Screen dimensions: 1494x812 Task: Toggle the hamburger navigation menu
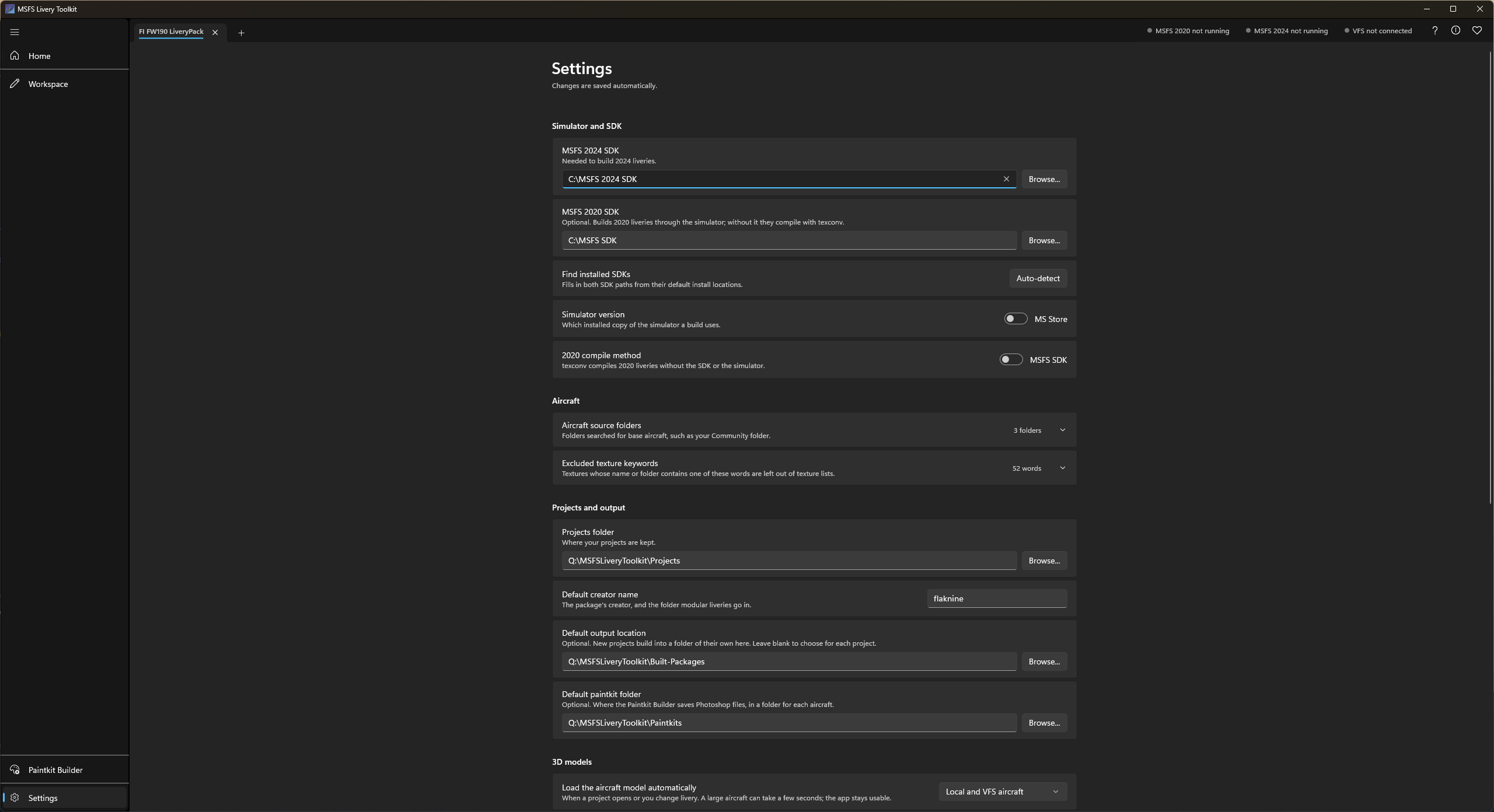[15, 32]
